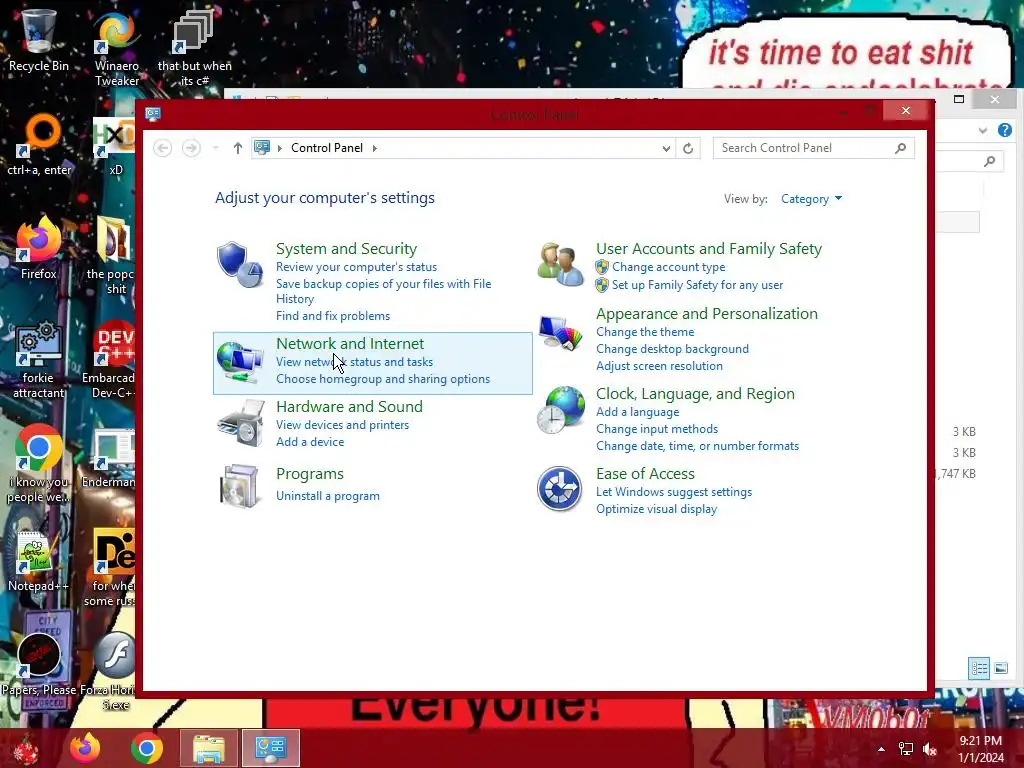The height and width of the screenshot is (768, 1024).
Task: Click the Control Panel taskbar button
Action: pyautogui.click(x=270, y=748)
